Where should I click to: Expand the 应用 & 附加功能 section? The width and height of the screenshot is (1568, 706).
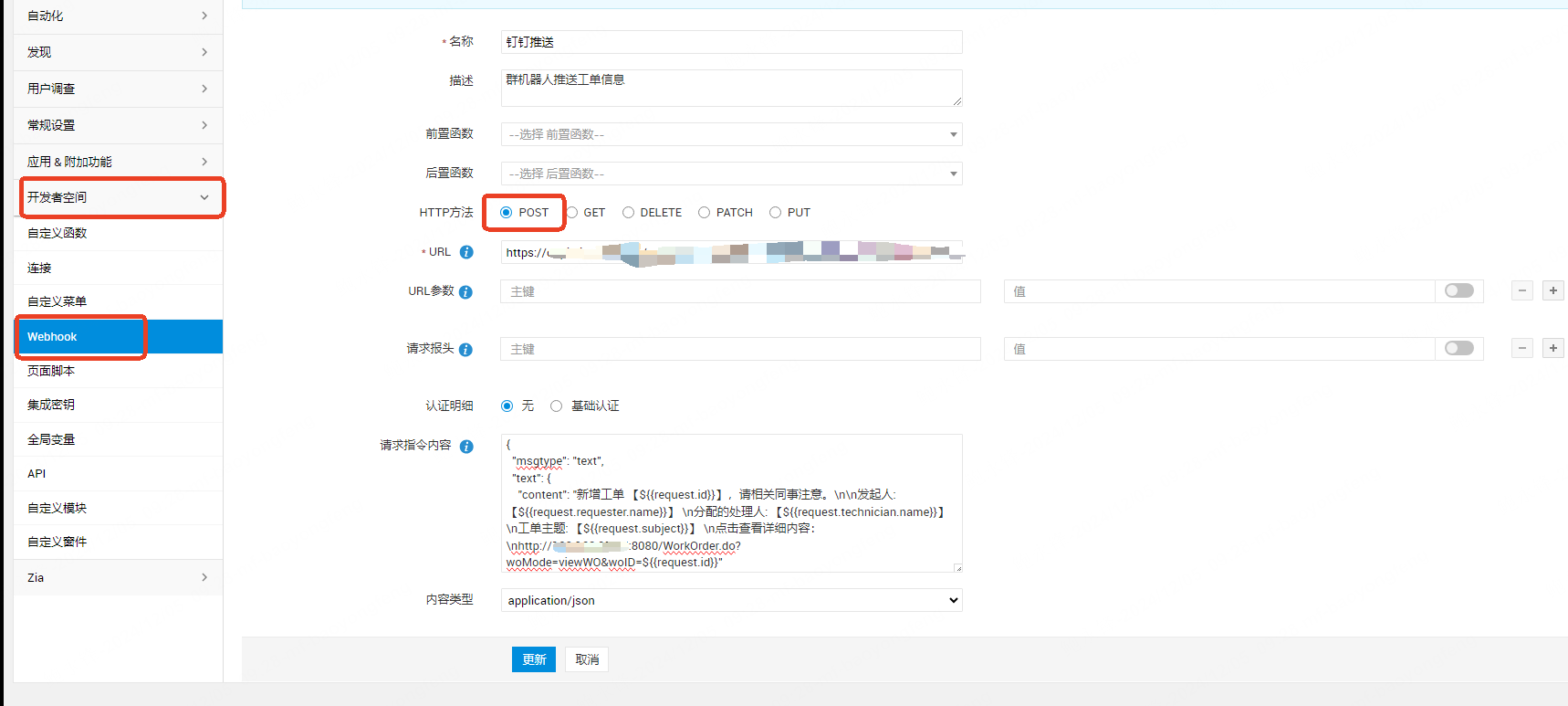(x=118, y=162)
